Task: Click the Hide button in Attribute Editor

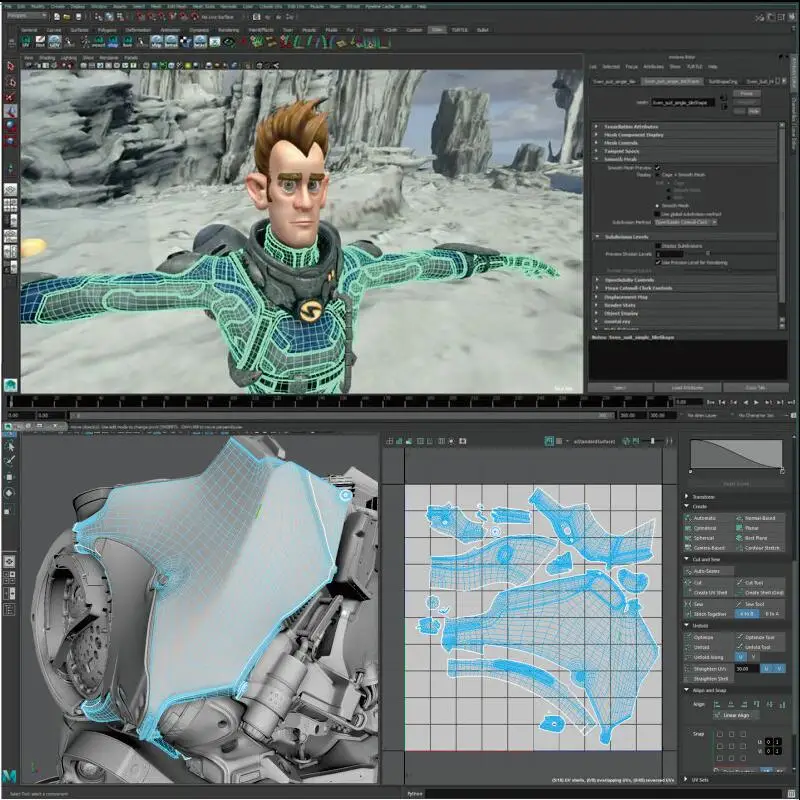Action: [754, 111]
